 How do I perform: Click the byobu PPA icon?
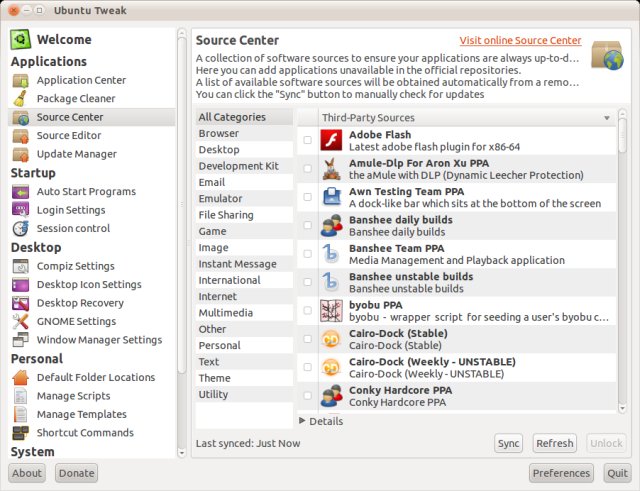[331, 311]
